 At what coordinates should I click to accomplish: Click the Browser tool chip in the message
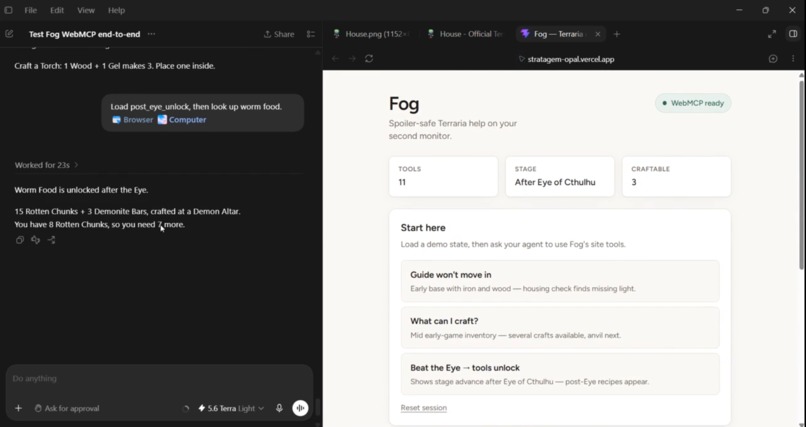133,120
